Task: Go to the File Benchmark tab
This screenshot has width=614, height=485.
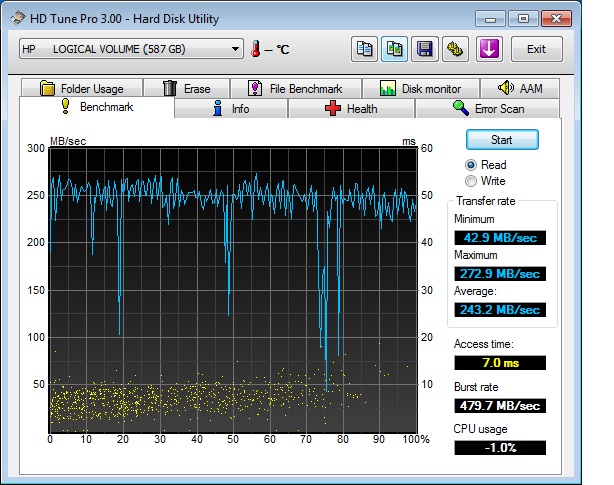Action: [295, 88]
